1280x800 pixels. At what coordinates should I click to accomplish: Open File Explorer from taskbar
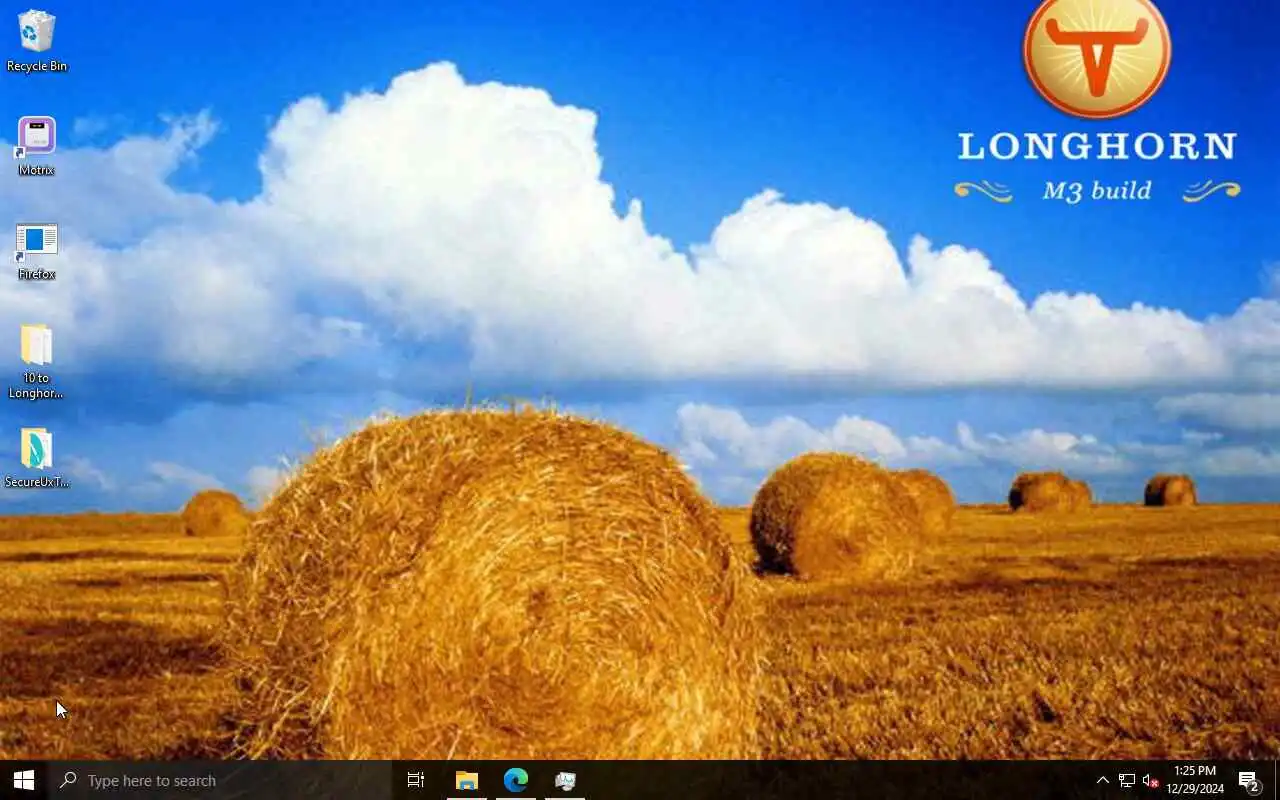tap(466, 780)
